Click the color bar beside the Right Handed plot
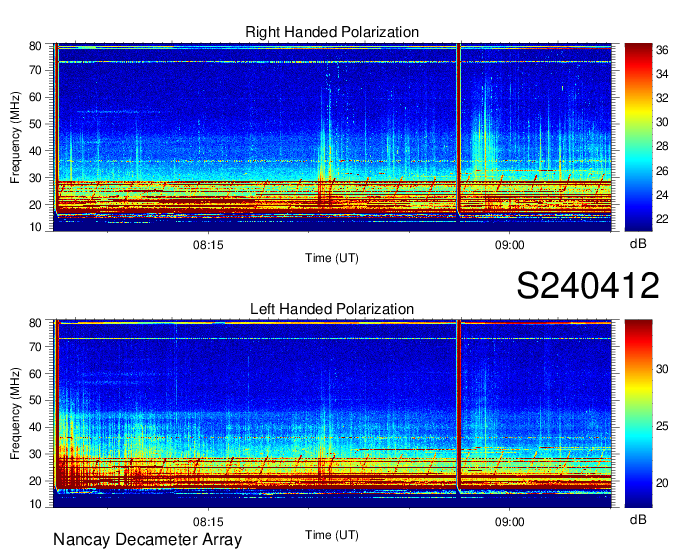The height and width of the screenshot is (552, 680). [x=638, y=137]
